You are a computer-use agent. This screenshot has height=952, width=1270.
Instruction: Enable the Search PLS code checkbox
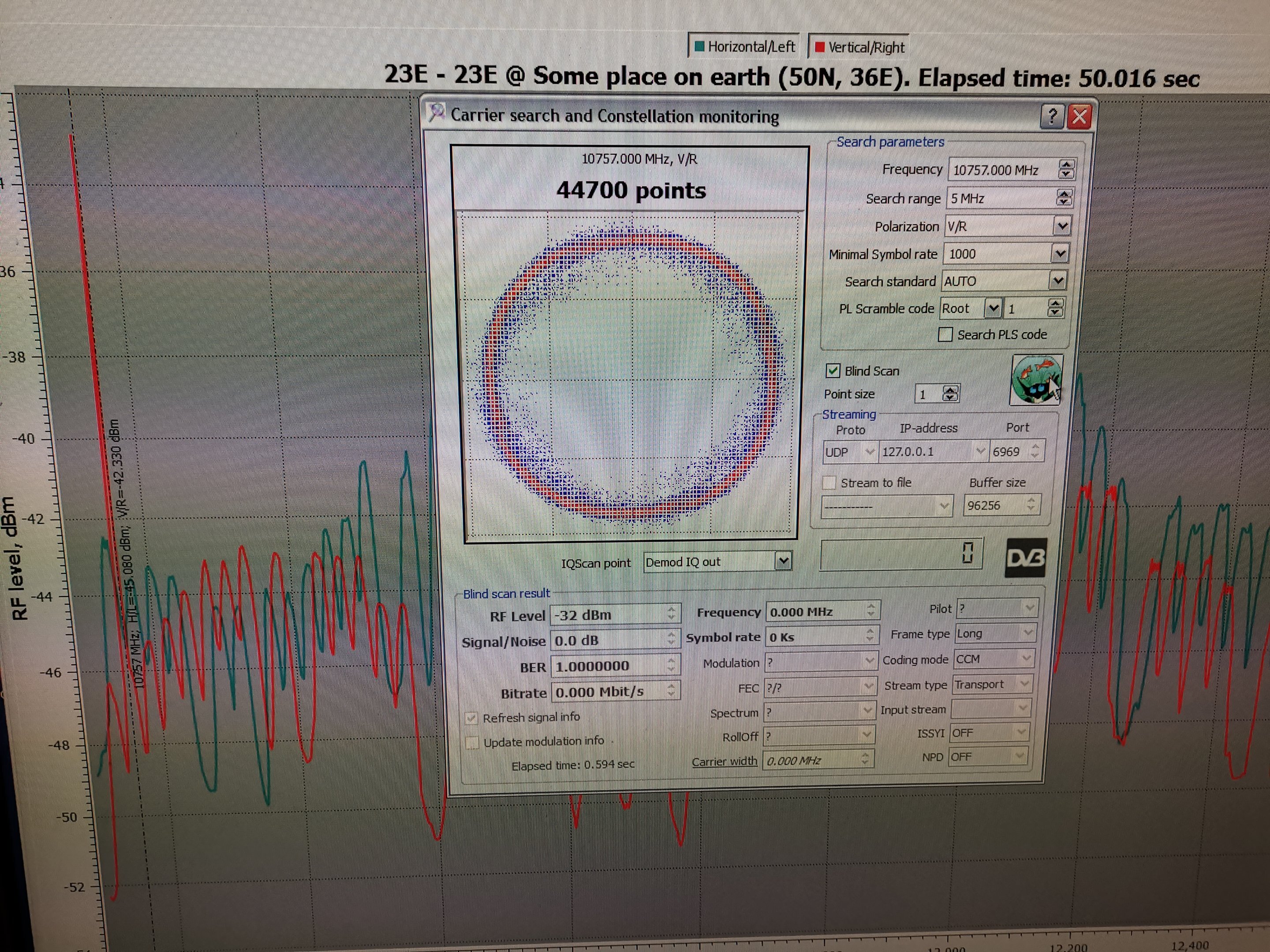(945, 335)
